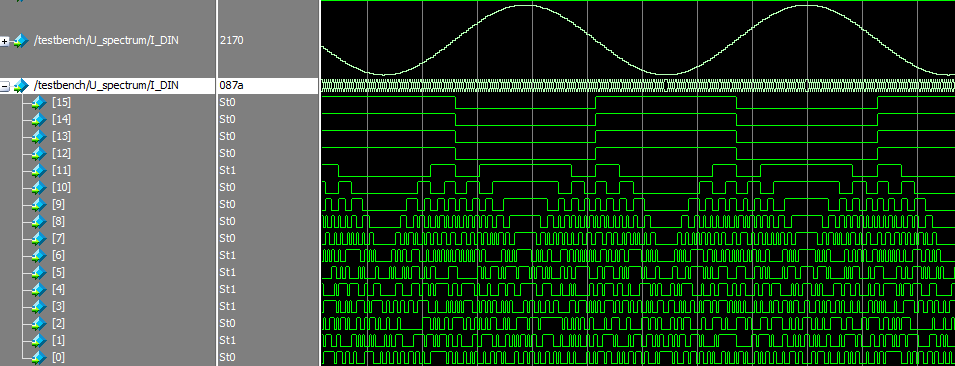The image size is (955, 366).
Task: Click the analog I_DIN signal icon
Action: pos(21,41)
